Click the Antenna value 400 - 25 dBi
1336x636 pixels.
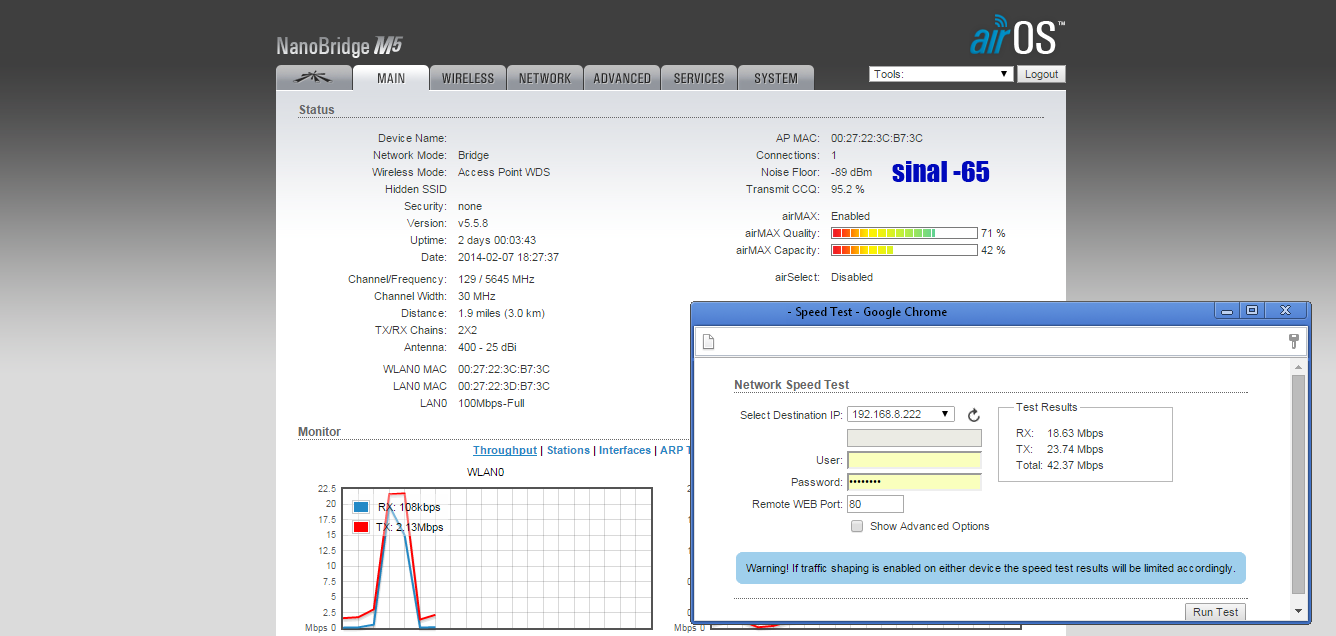tap(487, 347)
